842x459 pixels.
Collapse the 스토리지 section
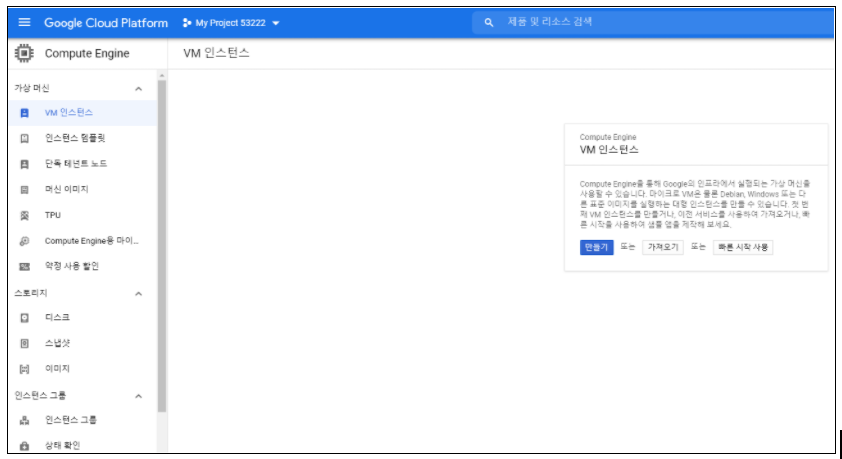(138, 293)
